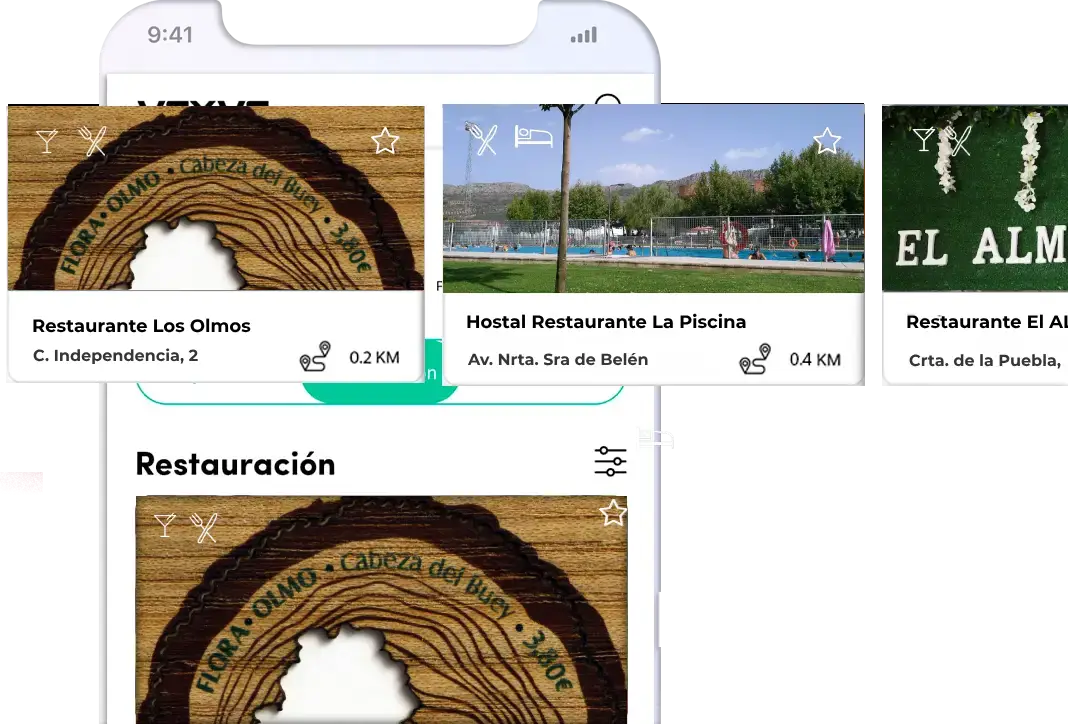Tap fork and knife icon on phone list card
Viewport: 1068px width, 724px height.
coord(204,527)
